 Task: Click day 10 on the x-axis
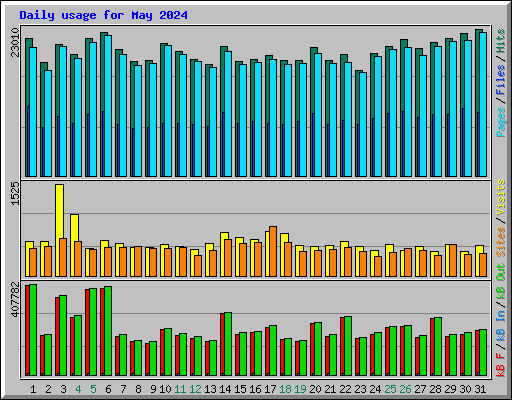point(165,389)
